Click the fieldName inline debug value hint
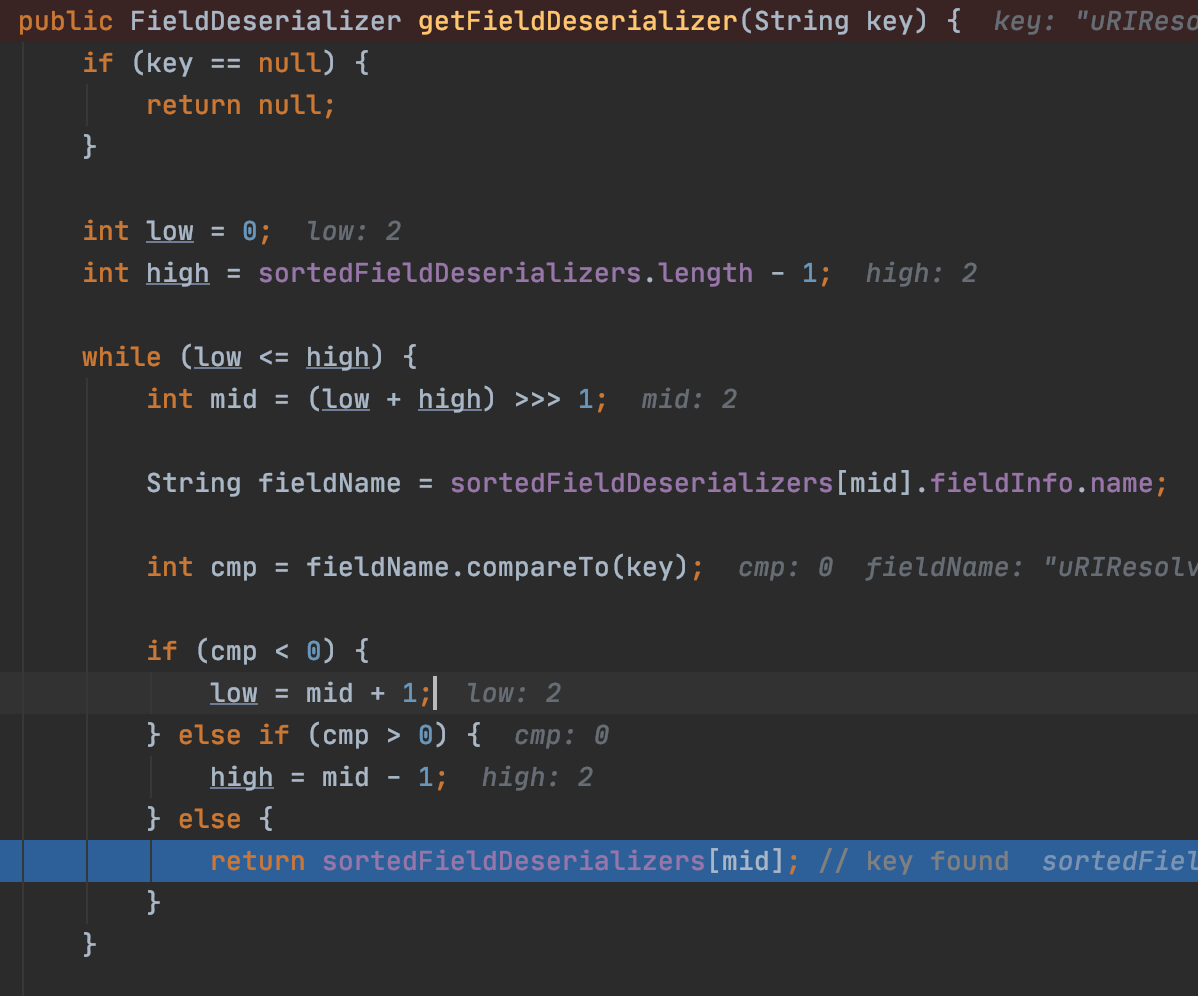 [x=1030, y=568]
